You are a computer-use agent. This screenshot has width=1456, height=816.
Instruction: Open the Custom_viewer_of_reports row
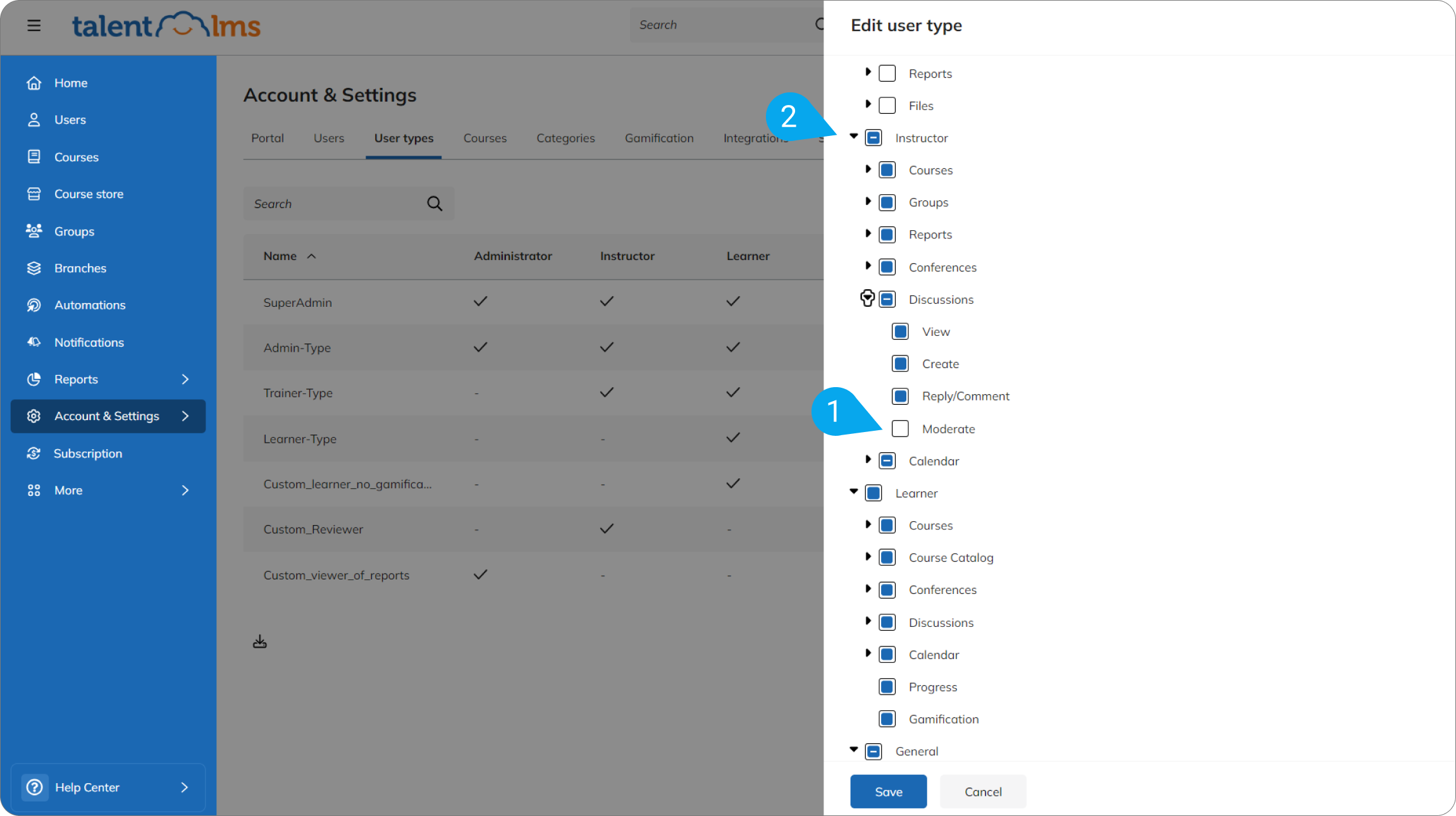pyautogui.click(x=533, y=575)
